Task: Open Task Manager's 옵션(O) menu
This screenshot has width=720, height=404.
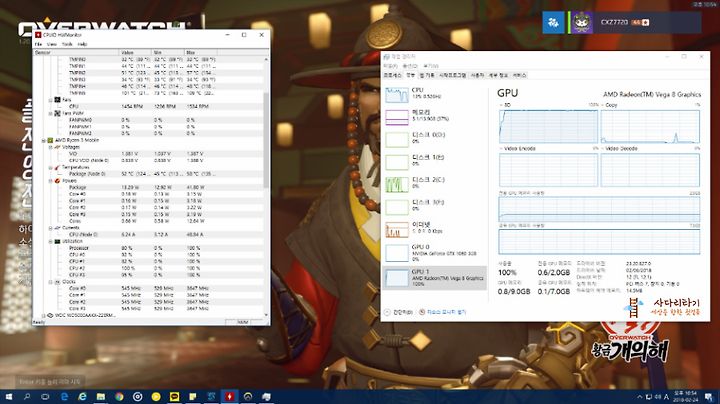Action: (410, 66)
